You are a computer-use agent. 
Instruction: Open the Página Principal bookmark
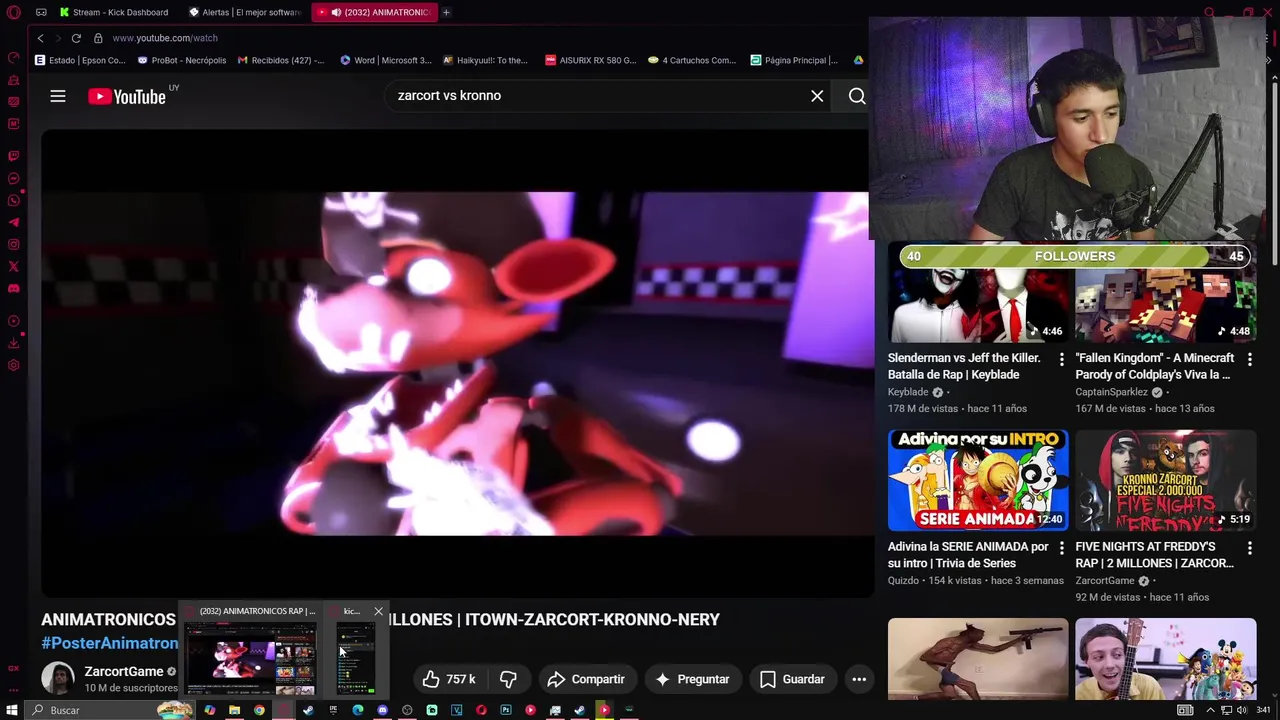794,60
